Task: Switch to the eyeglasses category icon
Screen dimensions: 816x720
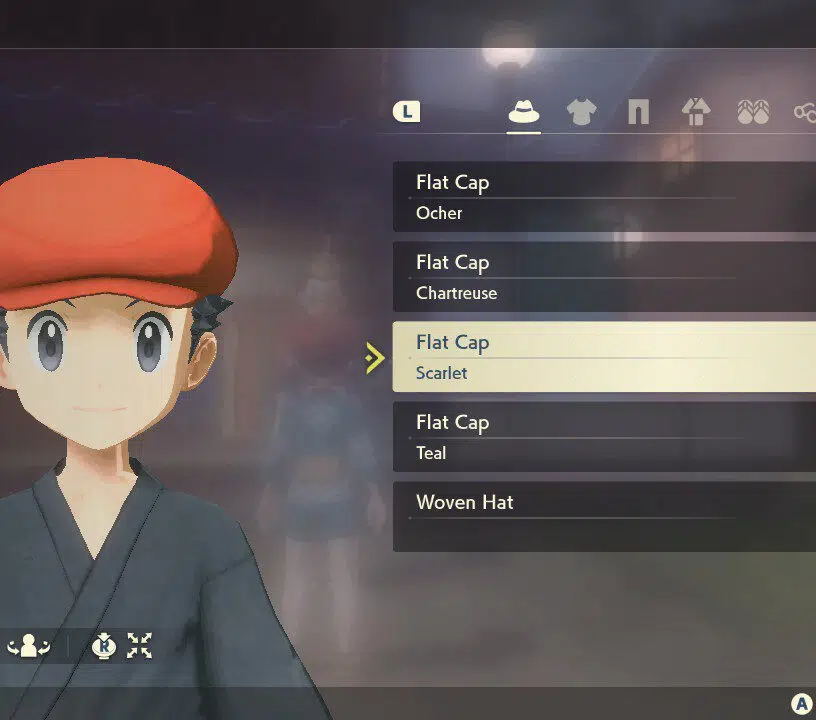Action: [805, 112]
